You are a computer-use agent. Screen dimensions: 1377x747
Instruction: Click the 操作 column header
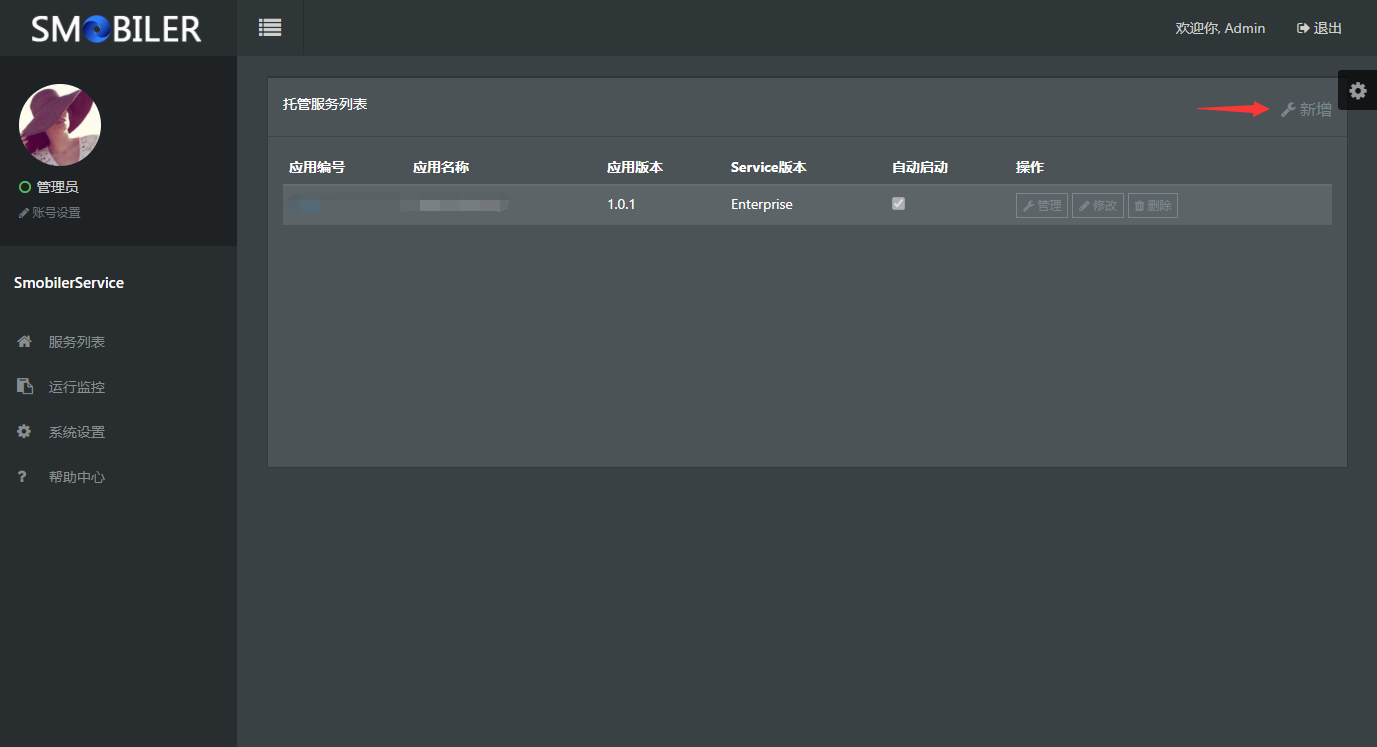click(x=1030, y=167)
